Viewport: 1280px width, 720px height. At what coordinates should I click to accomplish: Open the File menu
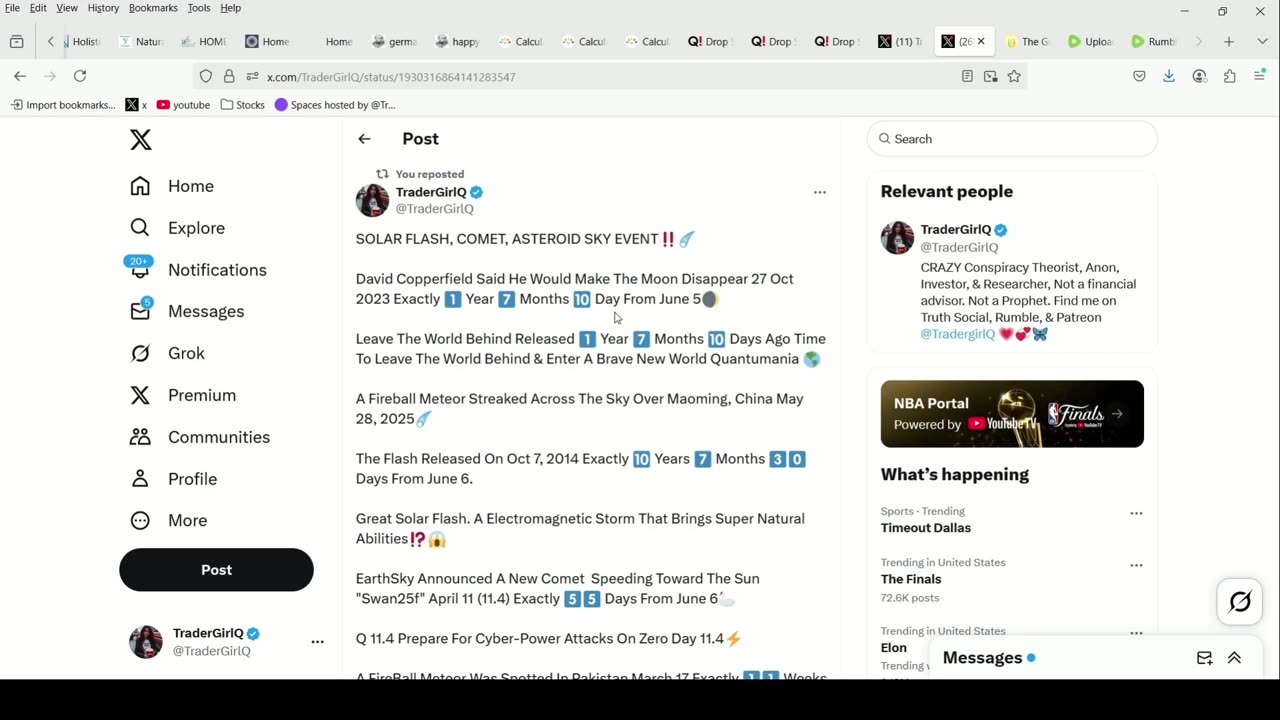pos(12,8)
